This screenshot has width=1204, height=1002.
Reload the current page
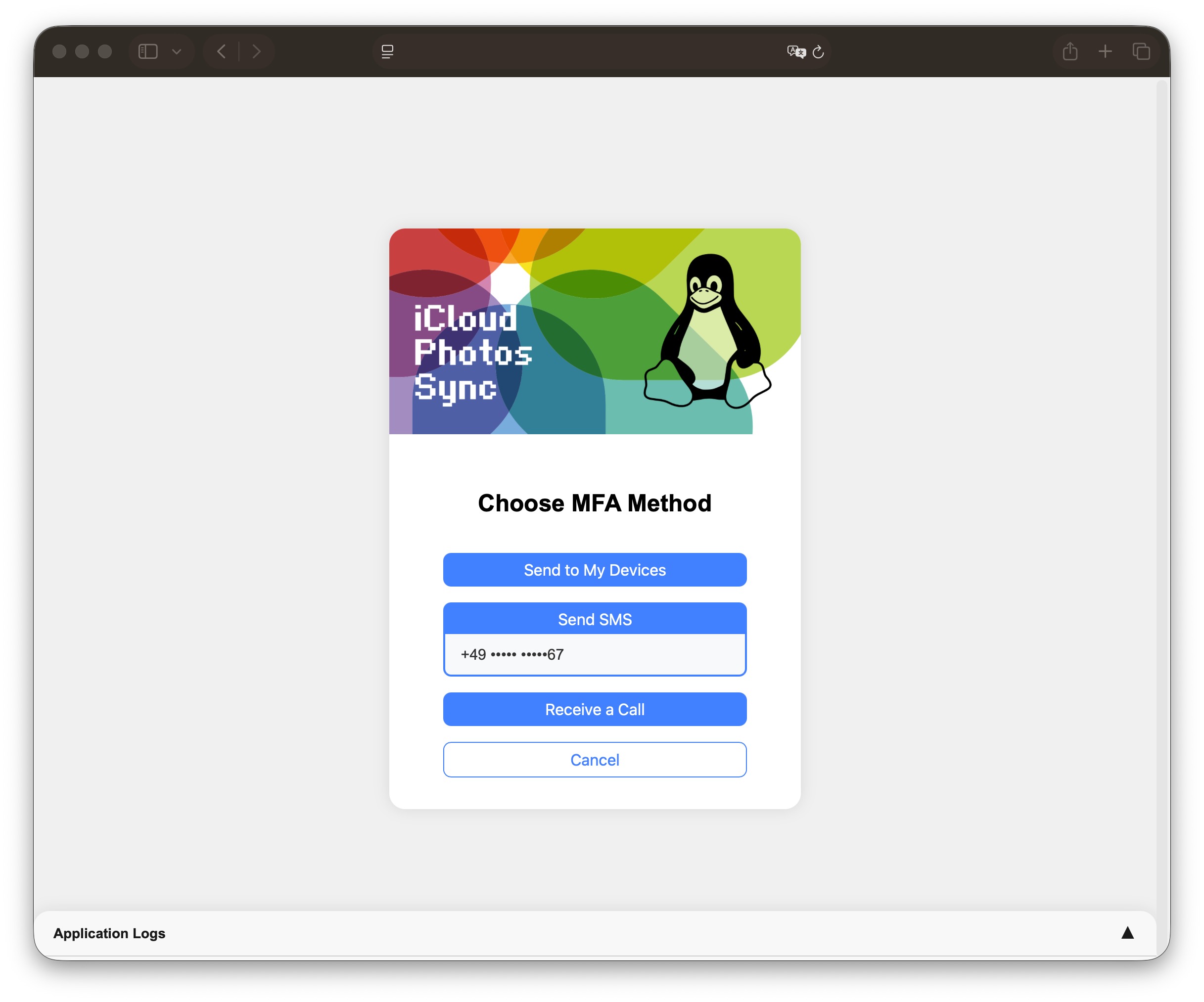coord(819,51)
